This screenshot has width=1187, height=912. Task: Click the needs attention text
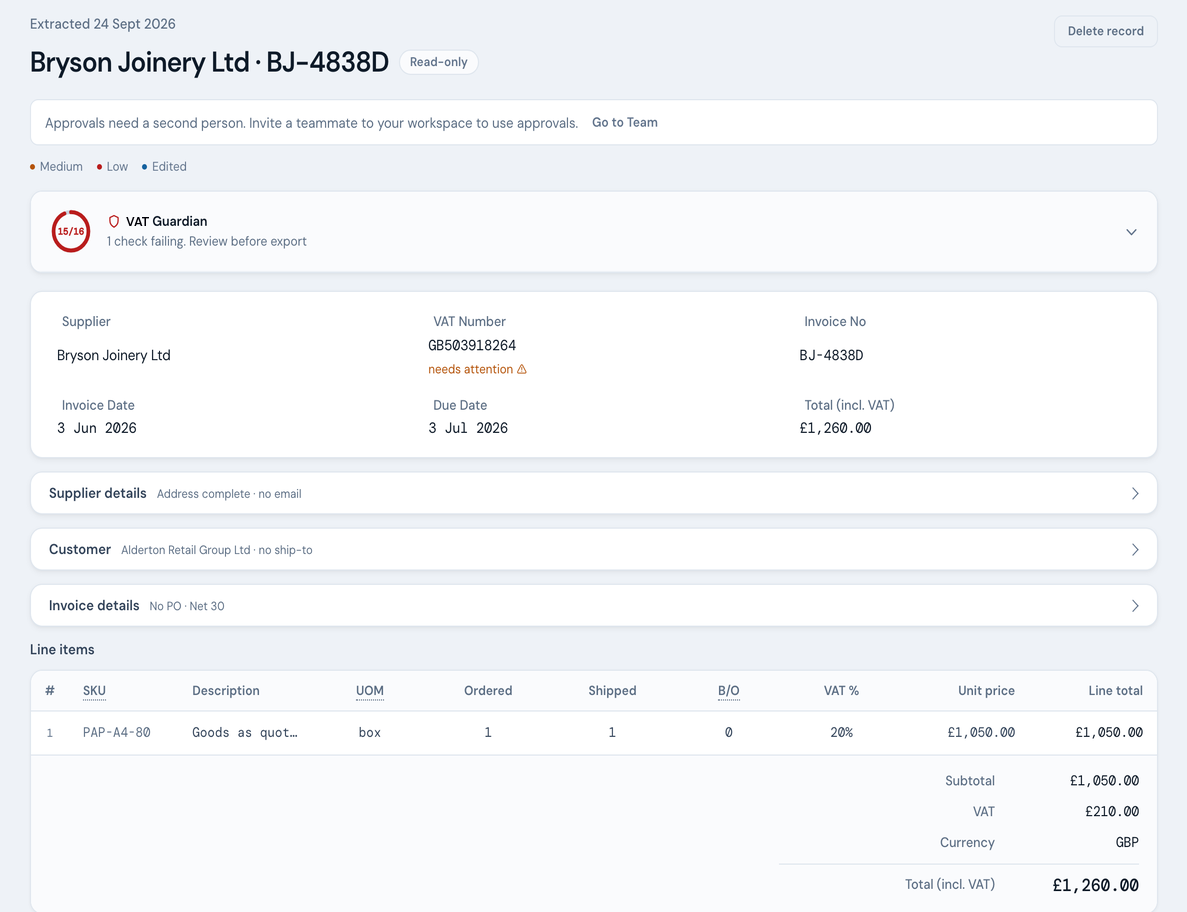(470, 369)
